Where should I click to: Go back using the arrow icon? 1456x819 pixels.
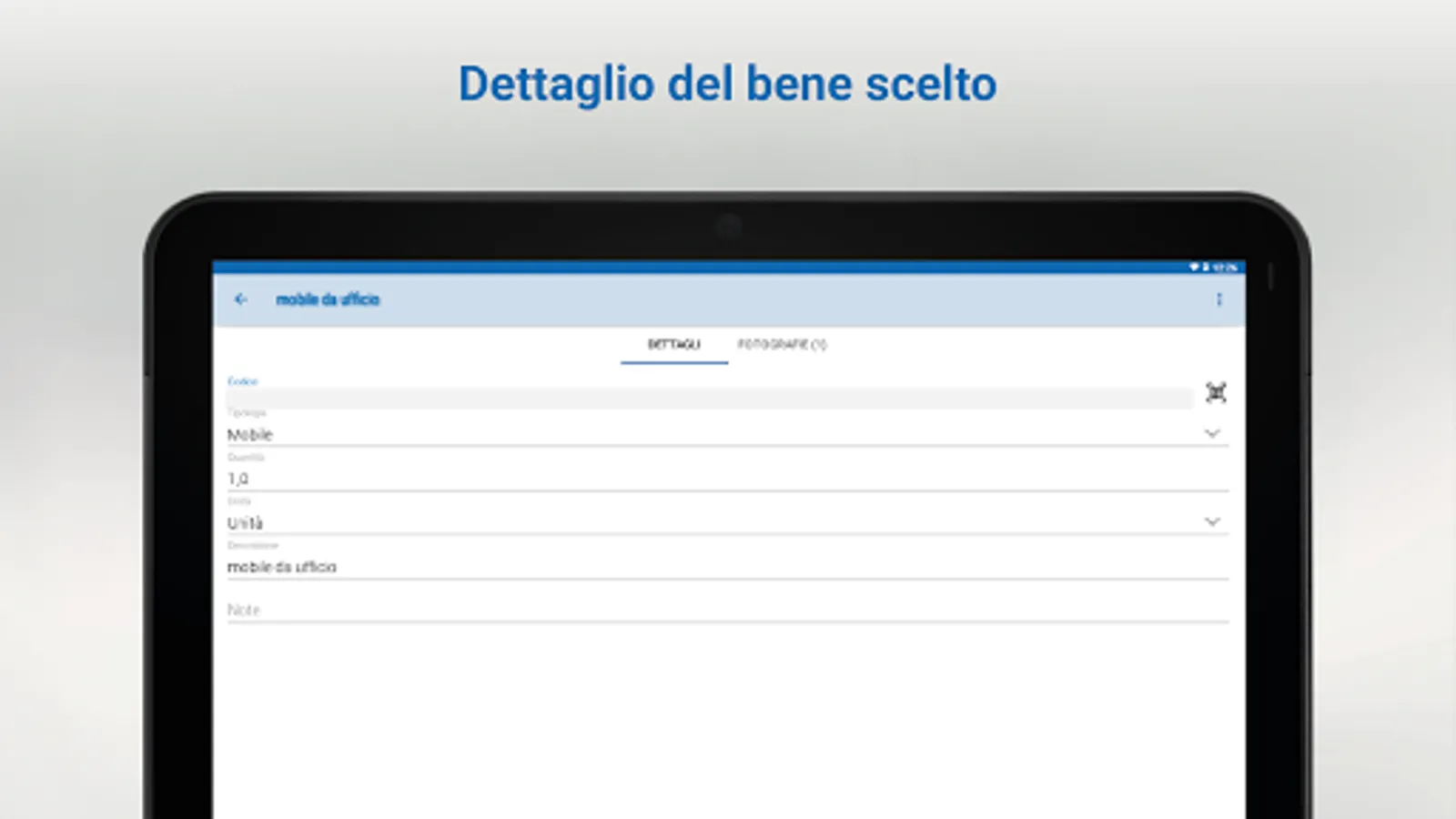click(241, 299)
